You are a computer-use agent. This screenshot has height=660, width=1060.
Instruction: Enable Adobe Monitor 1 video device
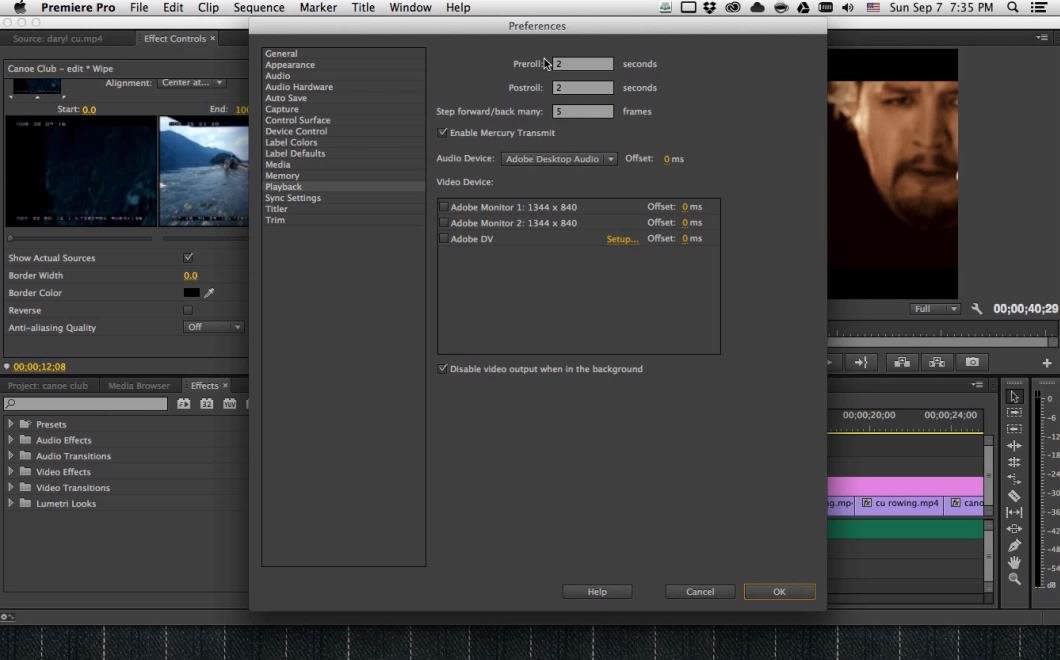click(443, 207)
